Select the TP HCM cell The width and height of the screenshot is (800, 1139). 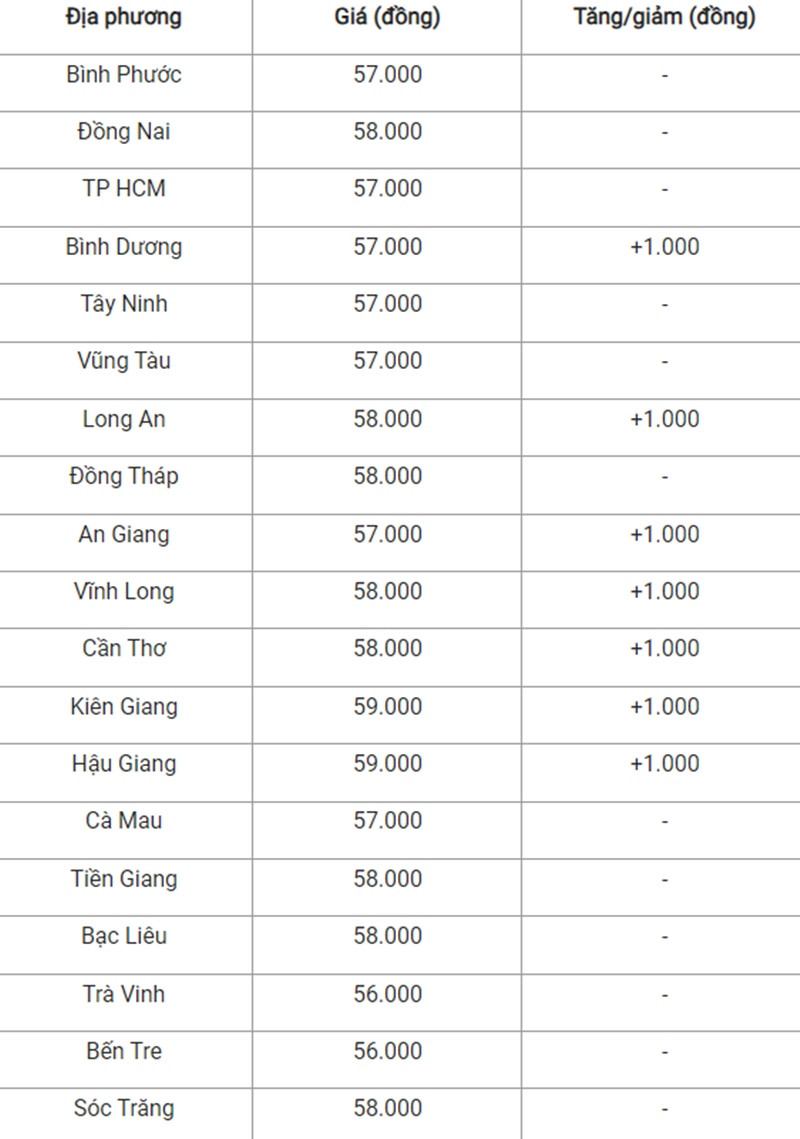coord(124,189)
